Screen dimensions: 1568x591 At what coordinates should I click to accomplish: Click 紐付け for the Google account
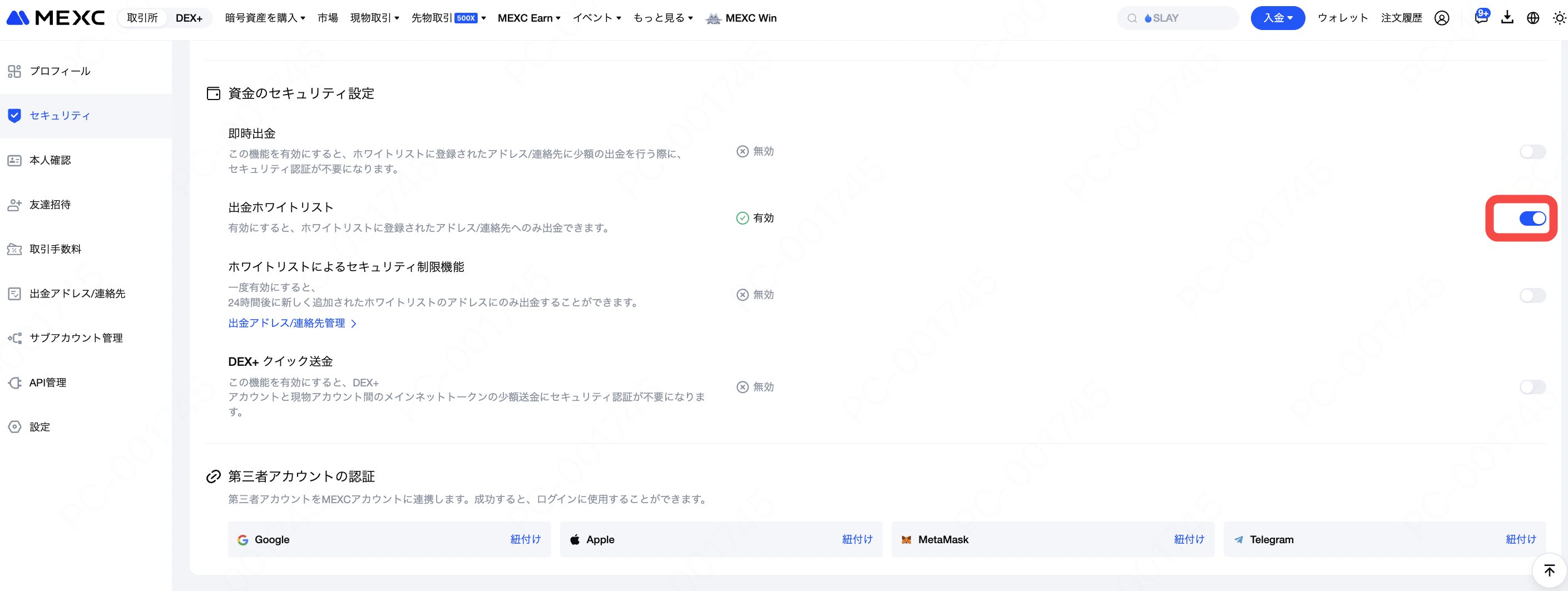point(525,539)
